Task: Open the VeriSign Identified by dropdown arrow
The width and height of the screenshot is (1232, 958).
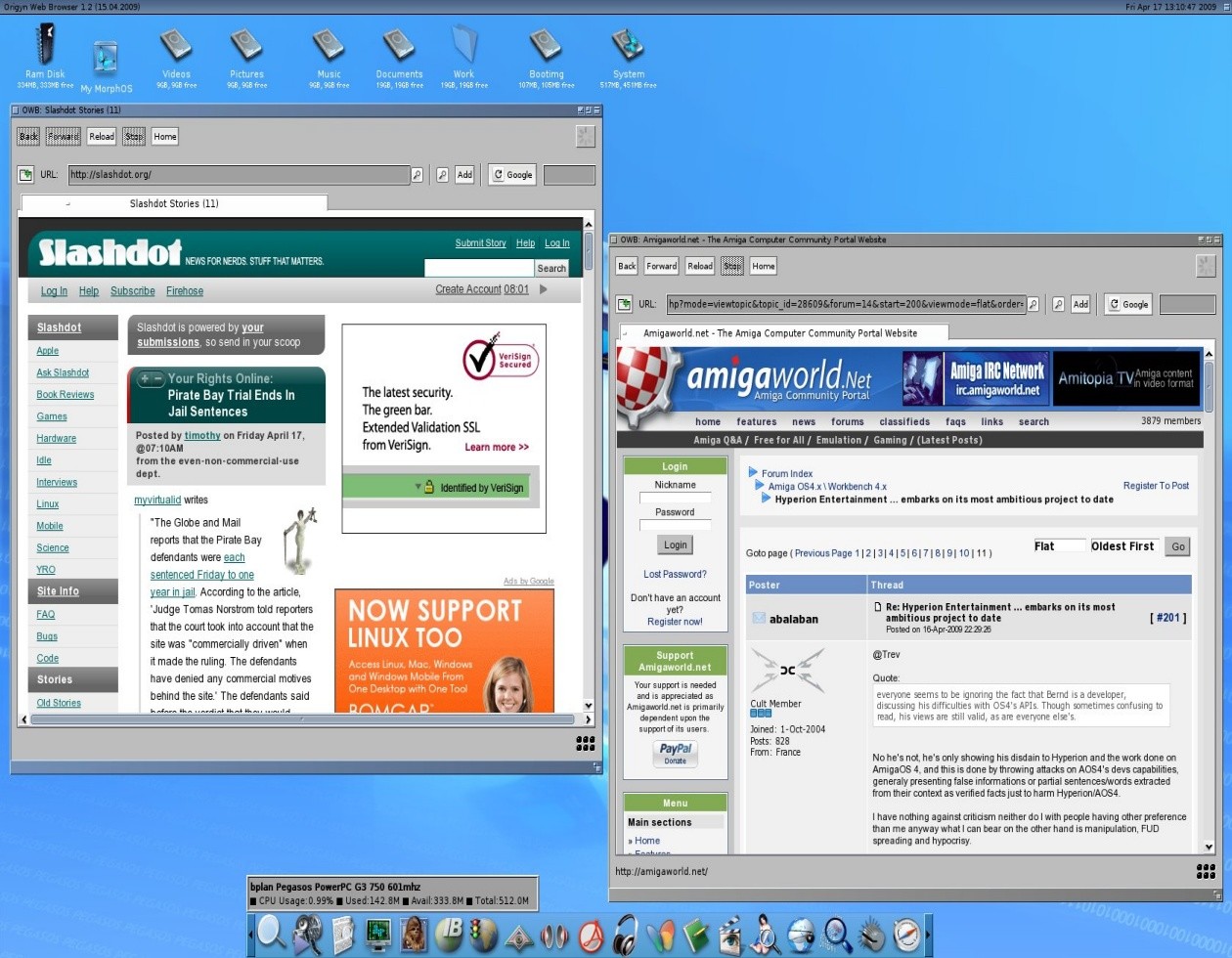Action: coord(418,486)
